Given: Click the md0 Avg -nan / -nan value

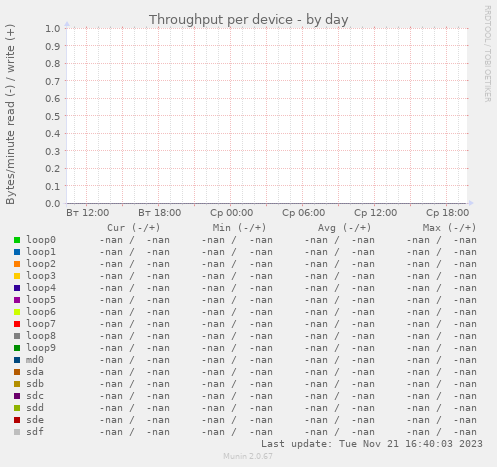Looking at the screenshot, I should pyautogui.click(x=340, y=360).
